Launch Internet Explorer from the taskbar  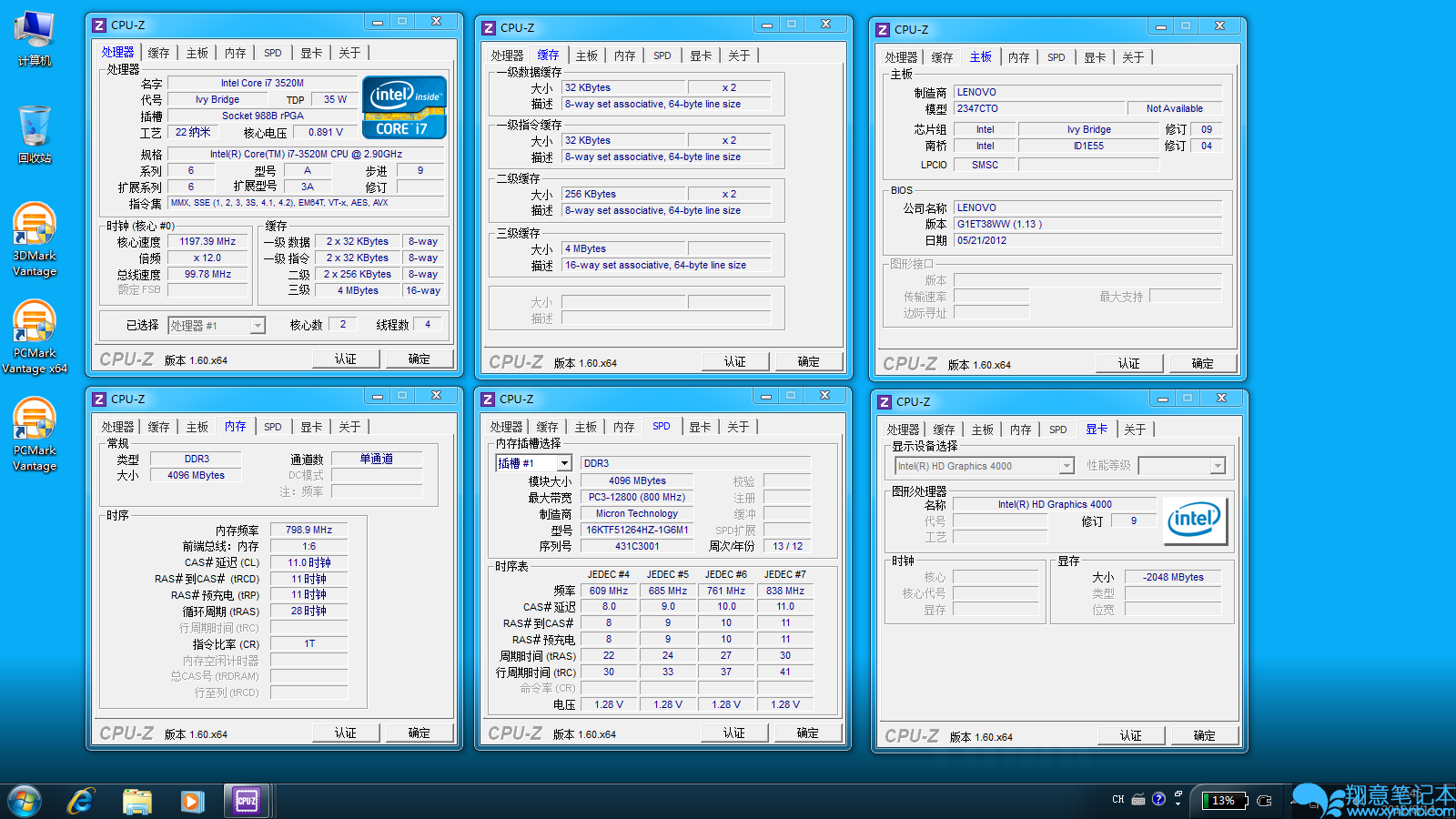(x=81, y=801)
